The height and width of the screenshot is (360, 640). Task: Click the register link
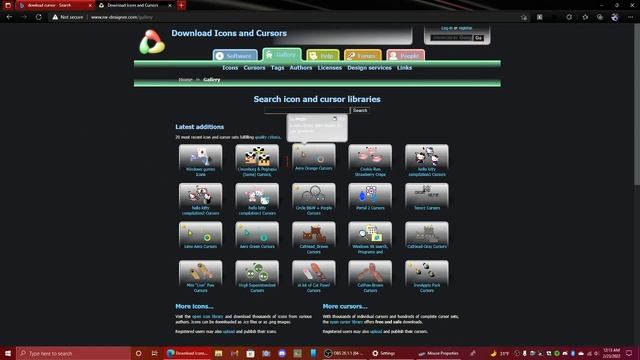coord(465,28)
